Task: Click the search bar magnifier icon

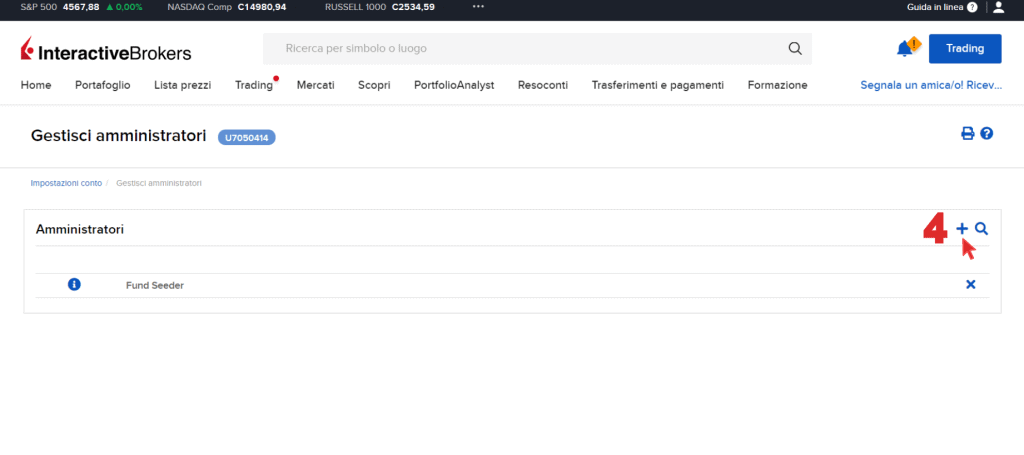Action: (x=795, y=48)
